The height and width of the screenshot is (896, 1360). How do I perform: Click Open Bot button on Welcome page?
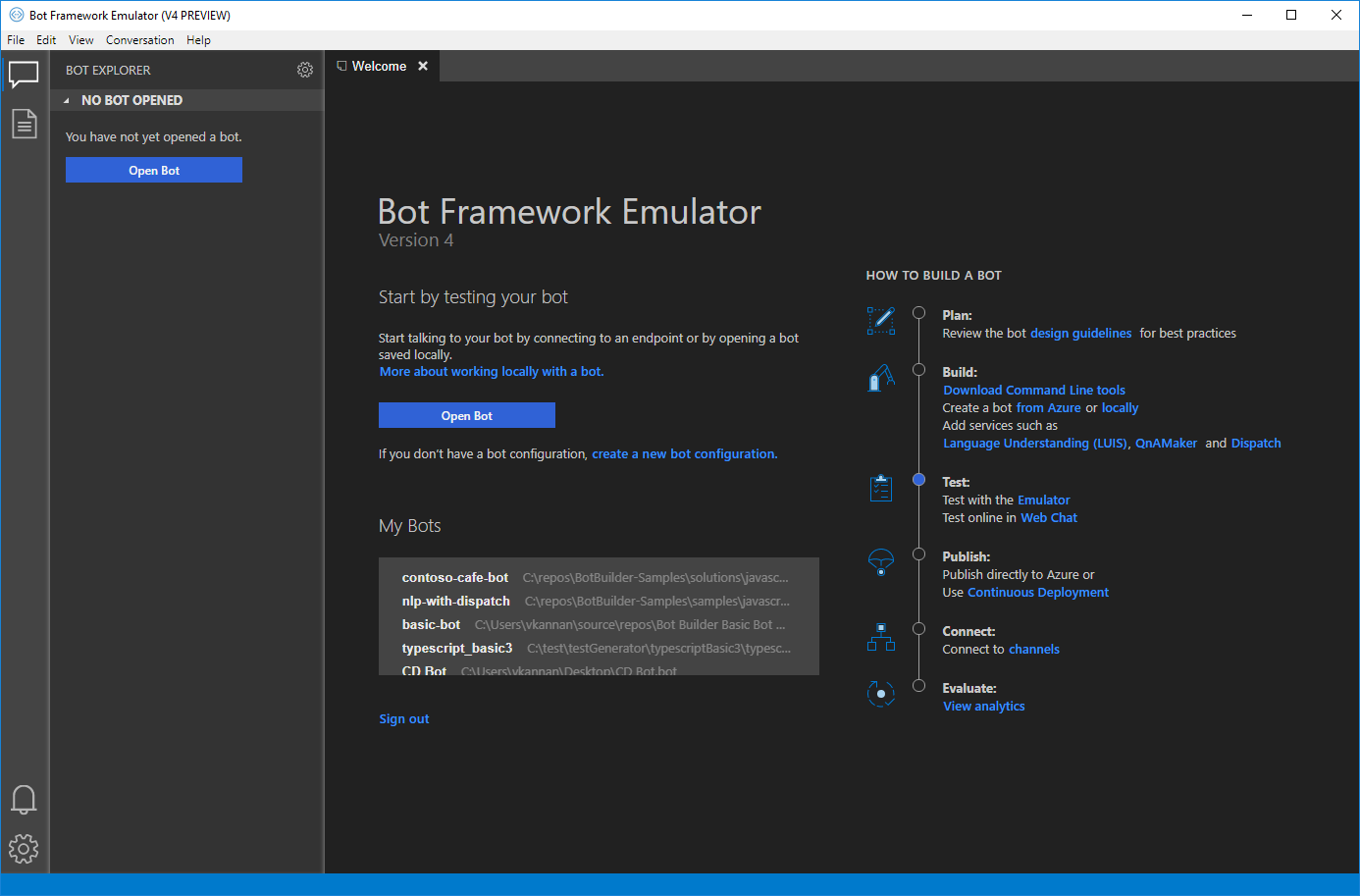467,415
